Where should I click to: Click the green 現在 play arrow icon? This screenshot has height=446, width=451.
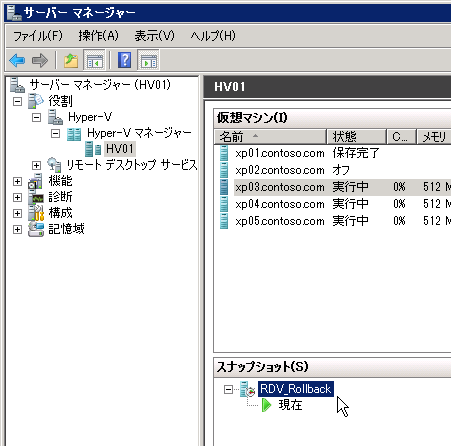(267, 405)
